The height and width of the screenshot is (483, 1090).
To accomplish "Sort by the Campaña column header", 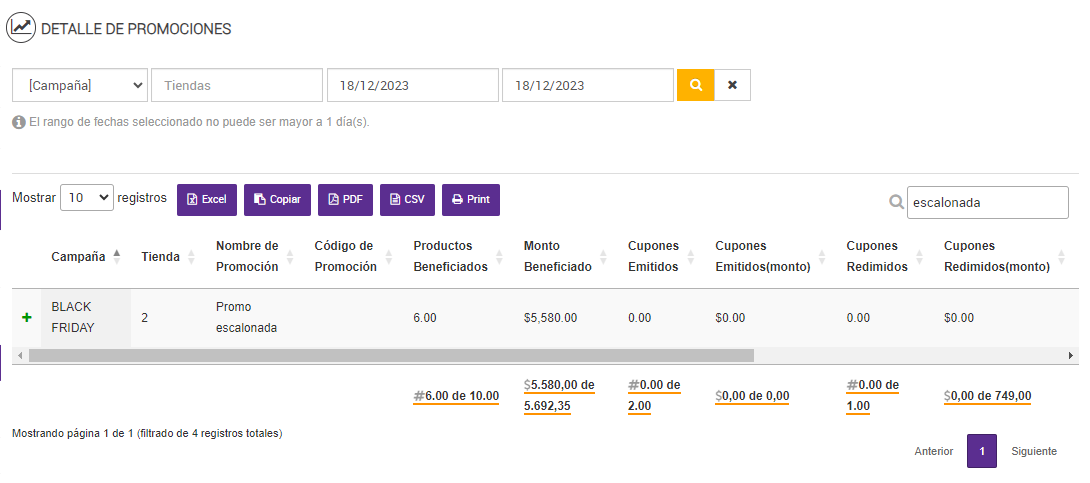I will (x=85, y=256).
